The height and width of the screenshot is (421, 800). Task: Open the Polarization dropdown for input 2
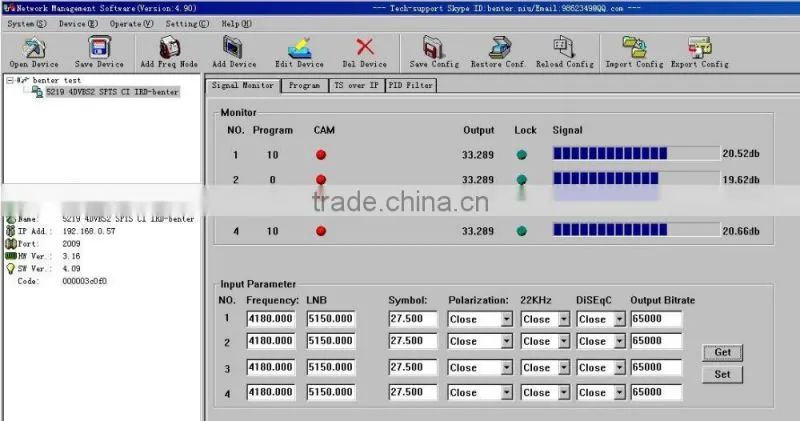pos(506,341)
